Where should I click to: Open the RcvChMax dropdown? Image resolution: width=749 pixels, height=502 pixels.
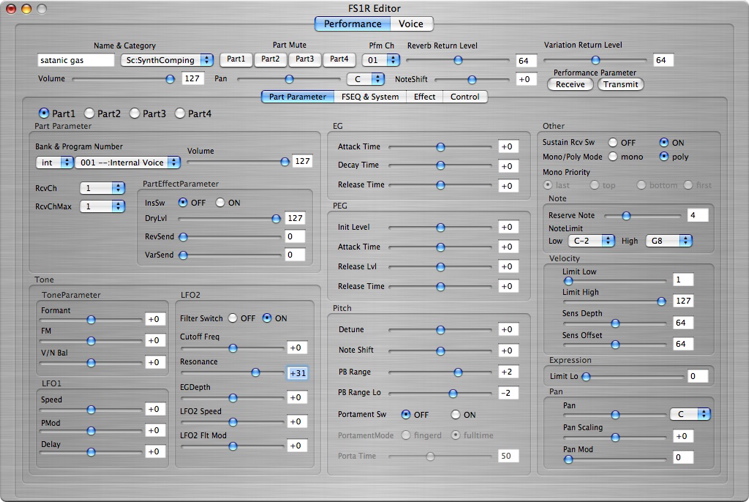102,206
